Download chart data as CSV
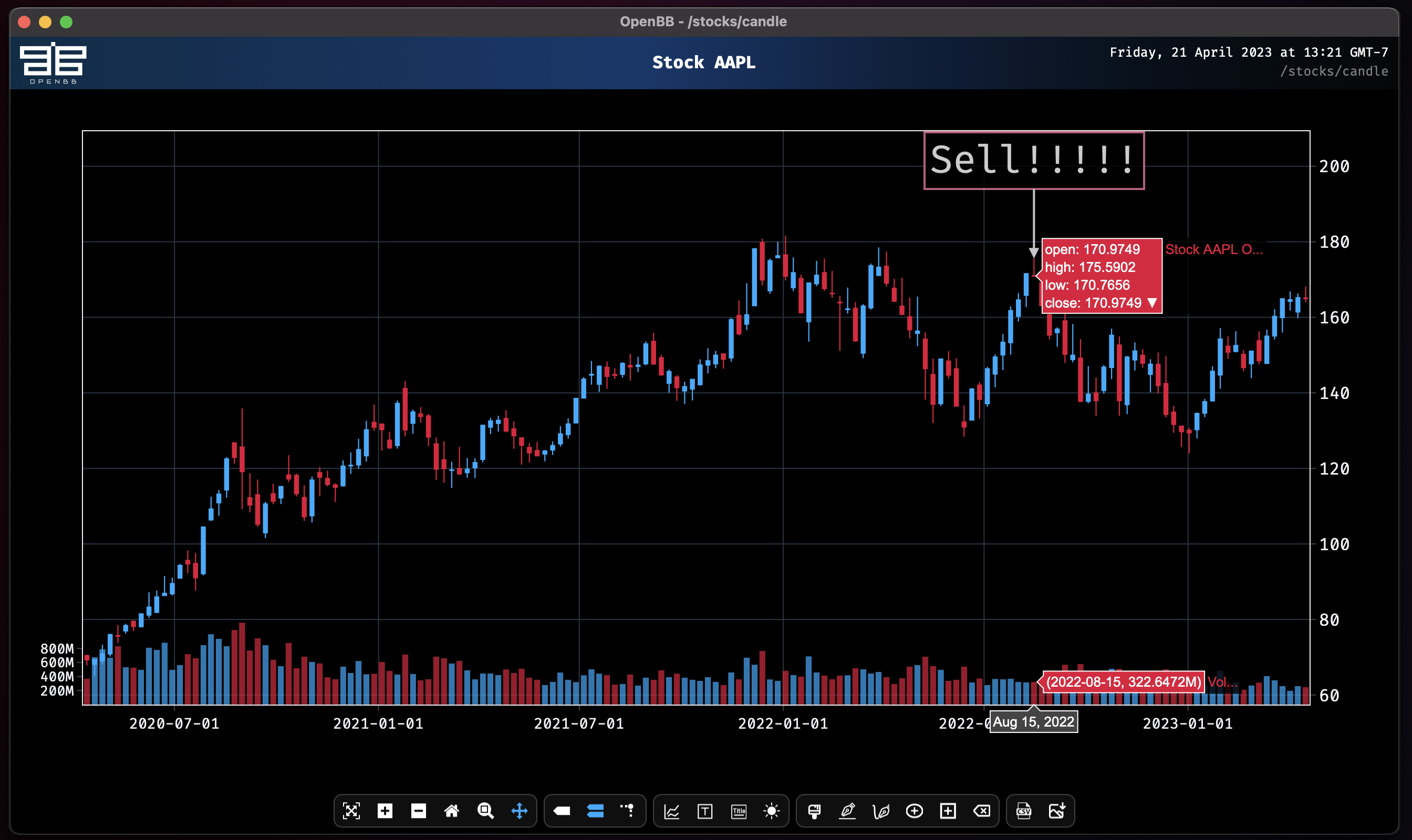 [1023, 811]
